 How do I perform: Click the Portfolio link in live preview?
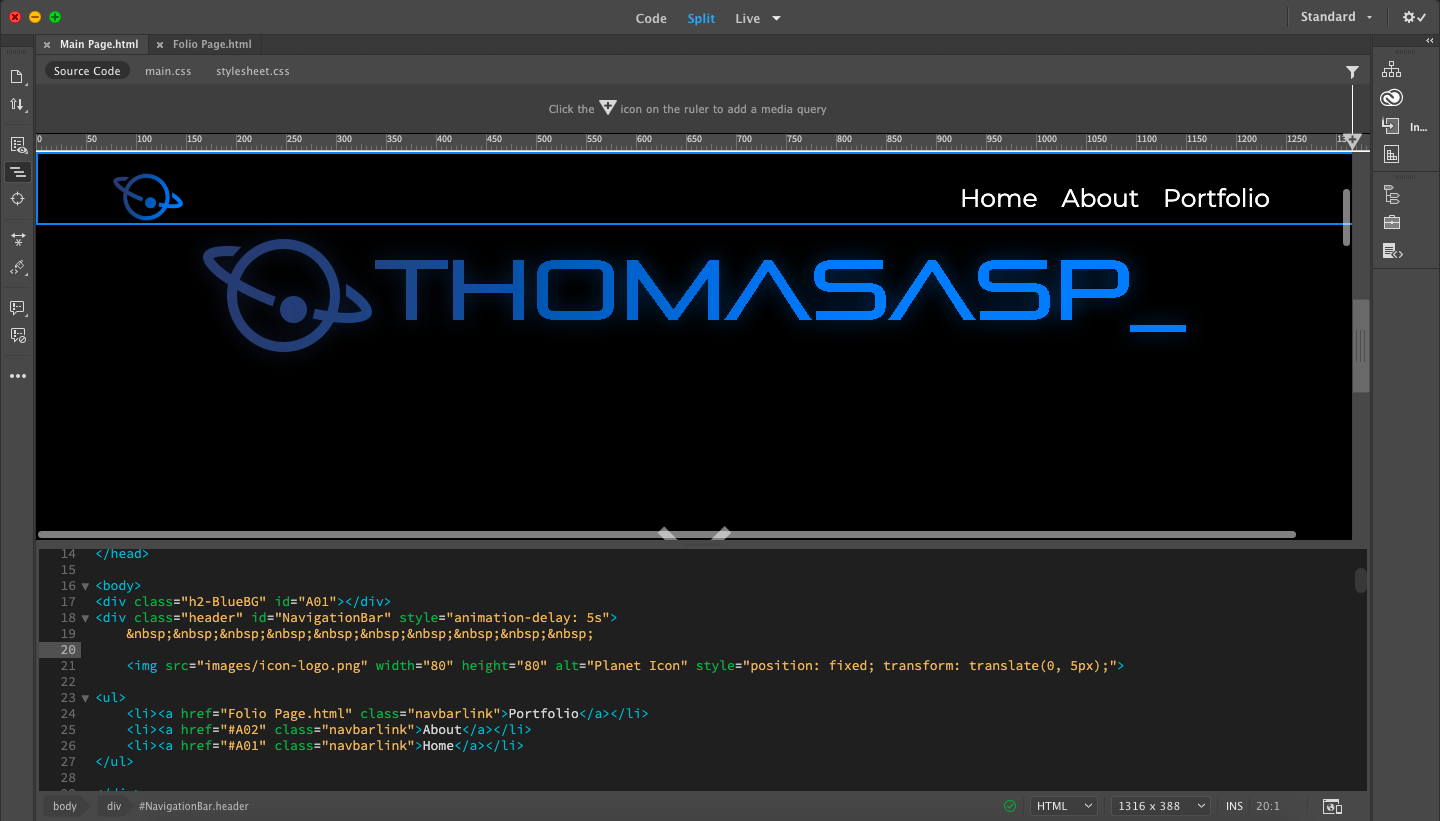[1216, 198]
